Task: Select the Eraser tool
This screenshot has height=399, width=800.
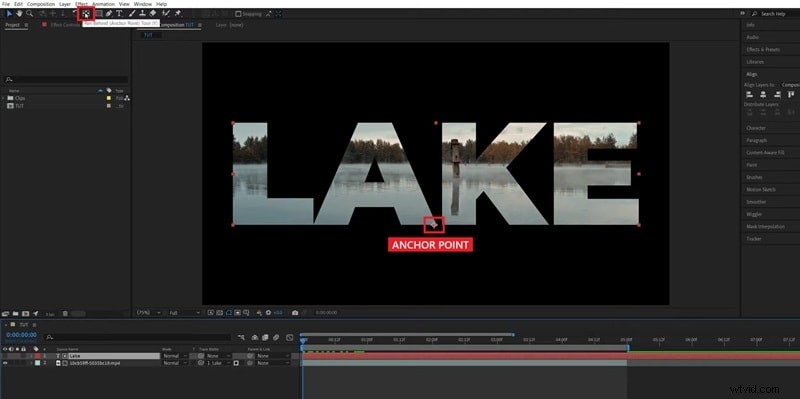Action: (x=153, y=13)
